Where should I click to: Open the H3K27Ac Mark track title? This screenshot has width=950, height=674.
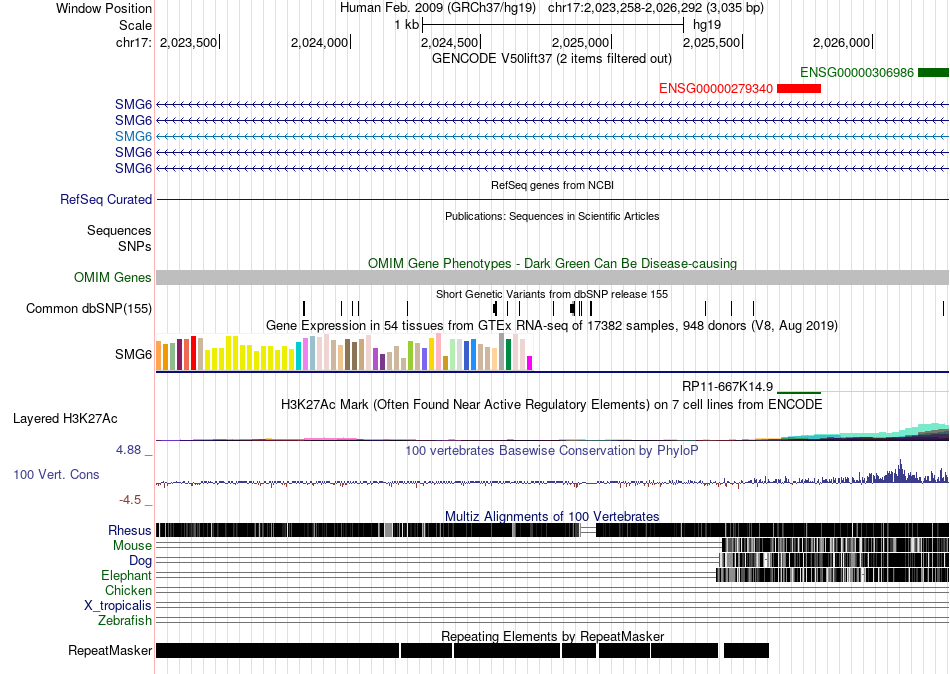pos(552,404)
